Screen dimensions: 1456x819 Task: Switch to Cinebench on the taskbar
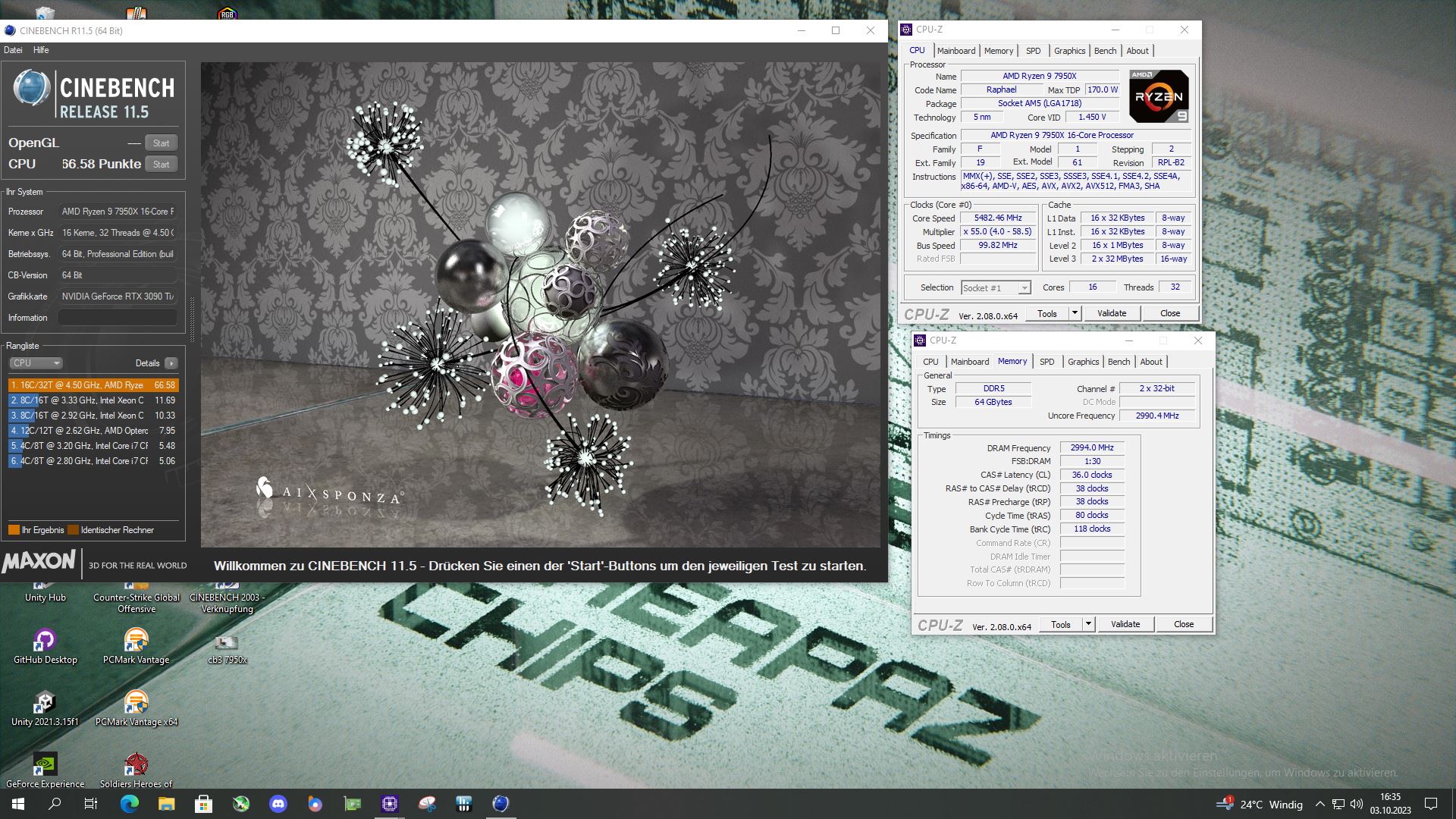[x=500, y=804]
